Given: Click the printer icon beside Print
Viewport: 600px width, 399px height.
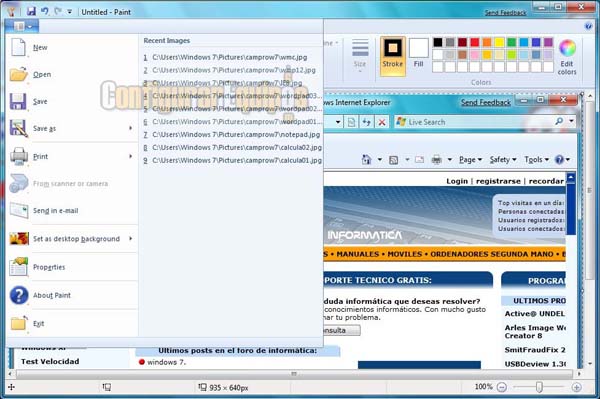Looking at the screenshot, I should pyautogui.click(x=19, y=156).
